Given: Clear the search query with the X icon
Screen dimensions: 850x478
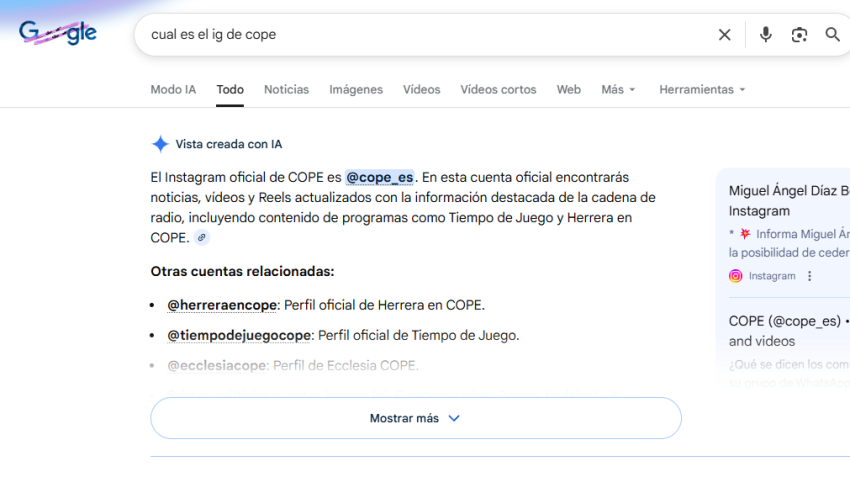Looking at the screenshot, I should pos(724,35).
